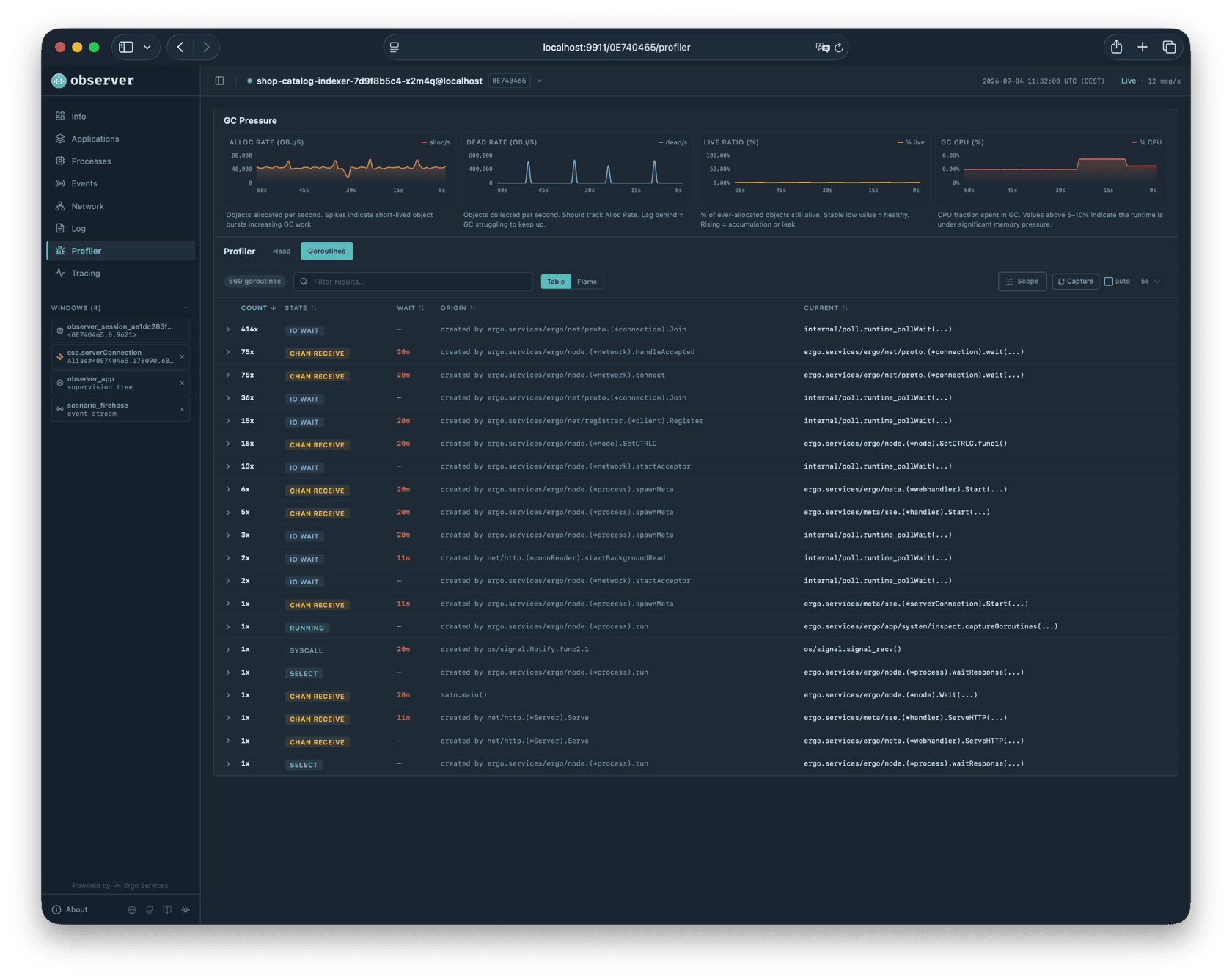
Task: Click the Capture button
Action: [1075, 282]
